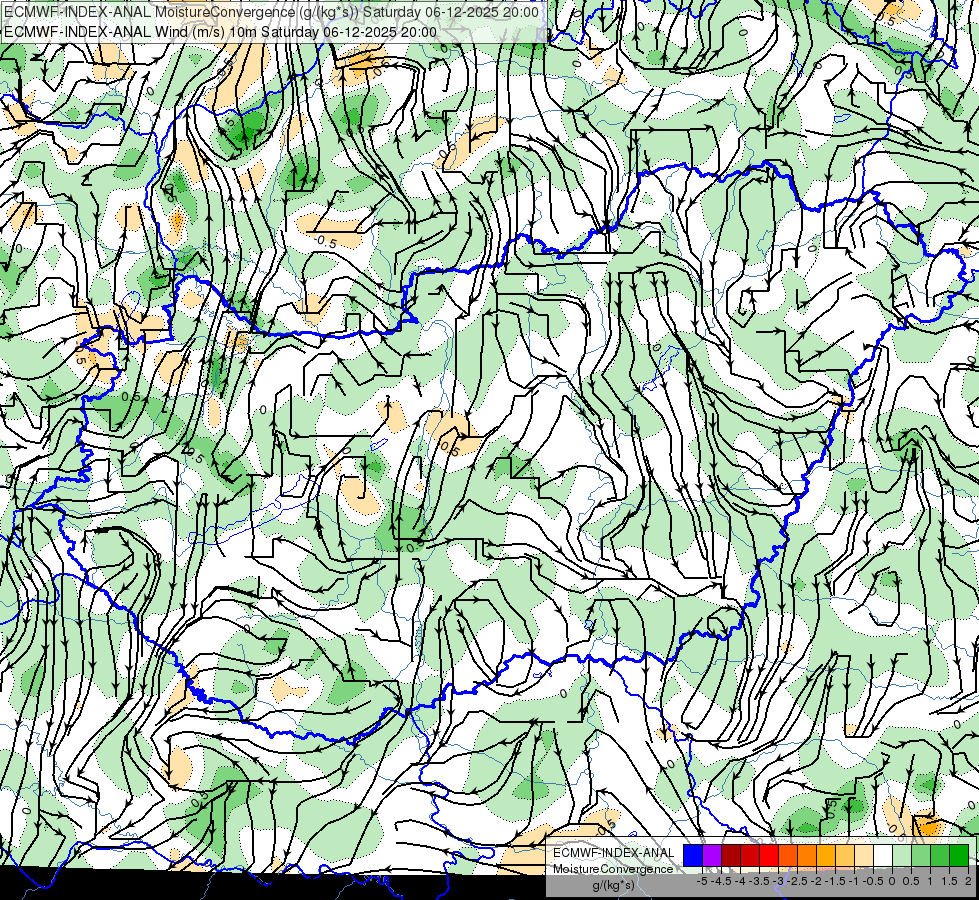Click the 'g/(kg*s)' unit label in legend
Image resolution: width=979 pixels, height=900 pixels.
(614, 885)
